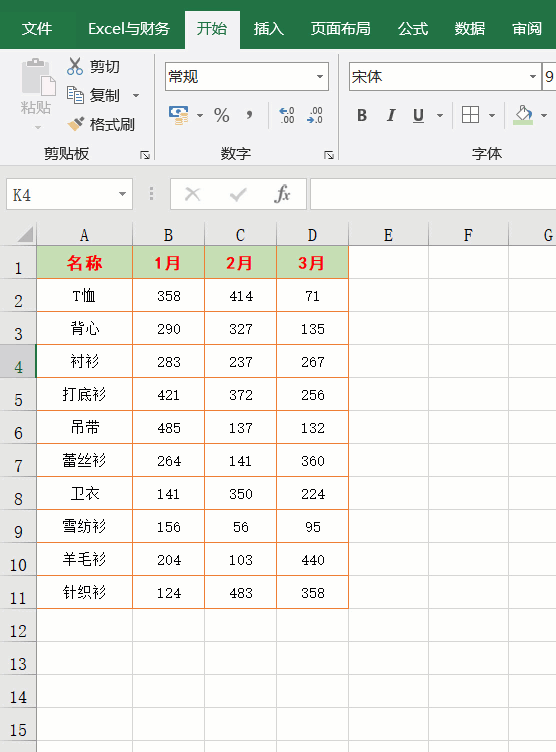The width and height of the screenshot is (556, 752).
Task: Switch to 插入 tab
Action: click(269, 29)
